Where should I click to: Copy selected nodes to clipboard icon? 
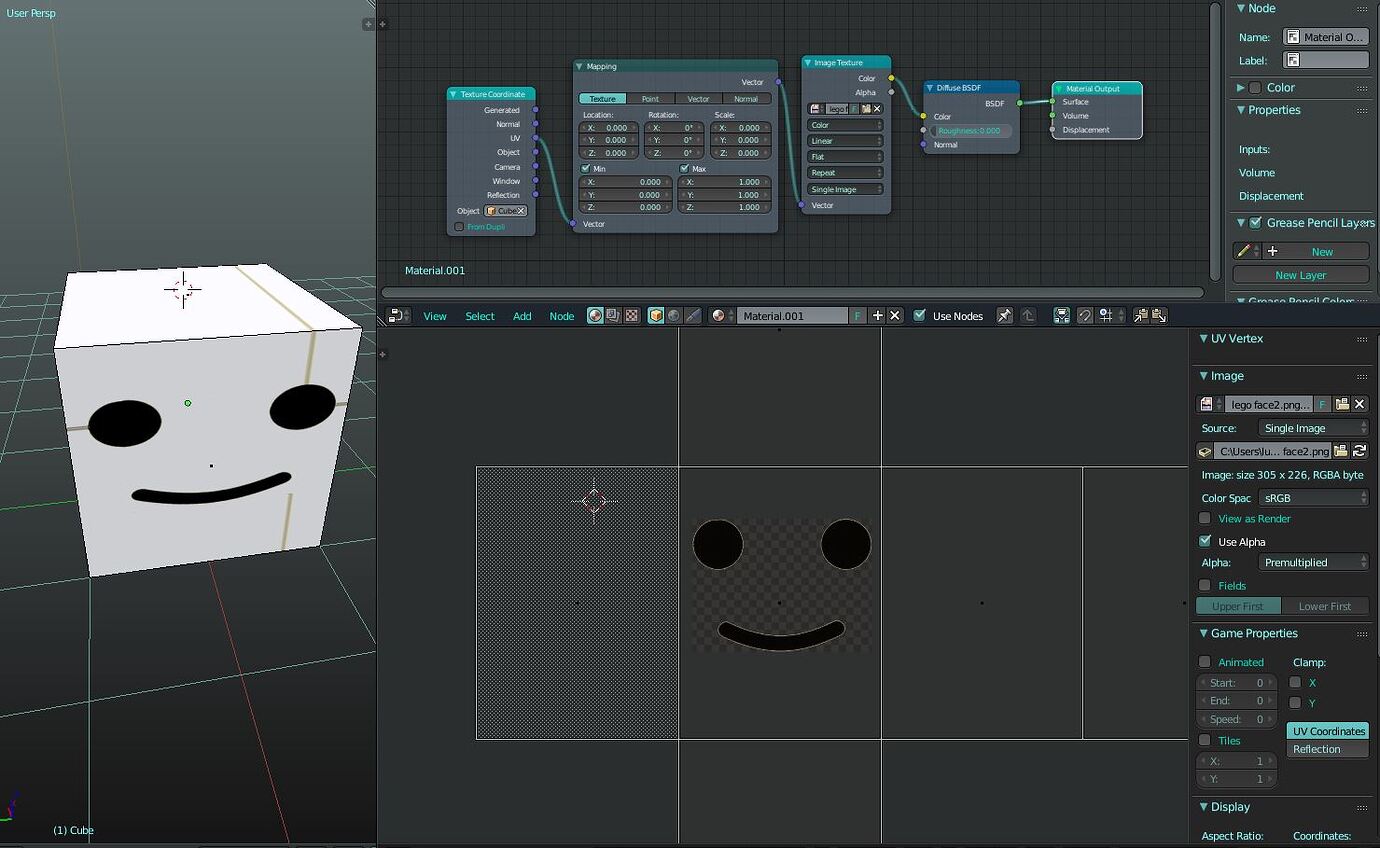1141,316
